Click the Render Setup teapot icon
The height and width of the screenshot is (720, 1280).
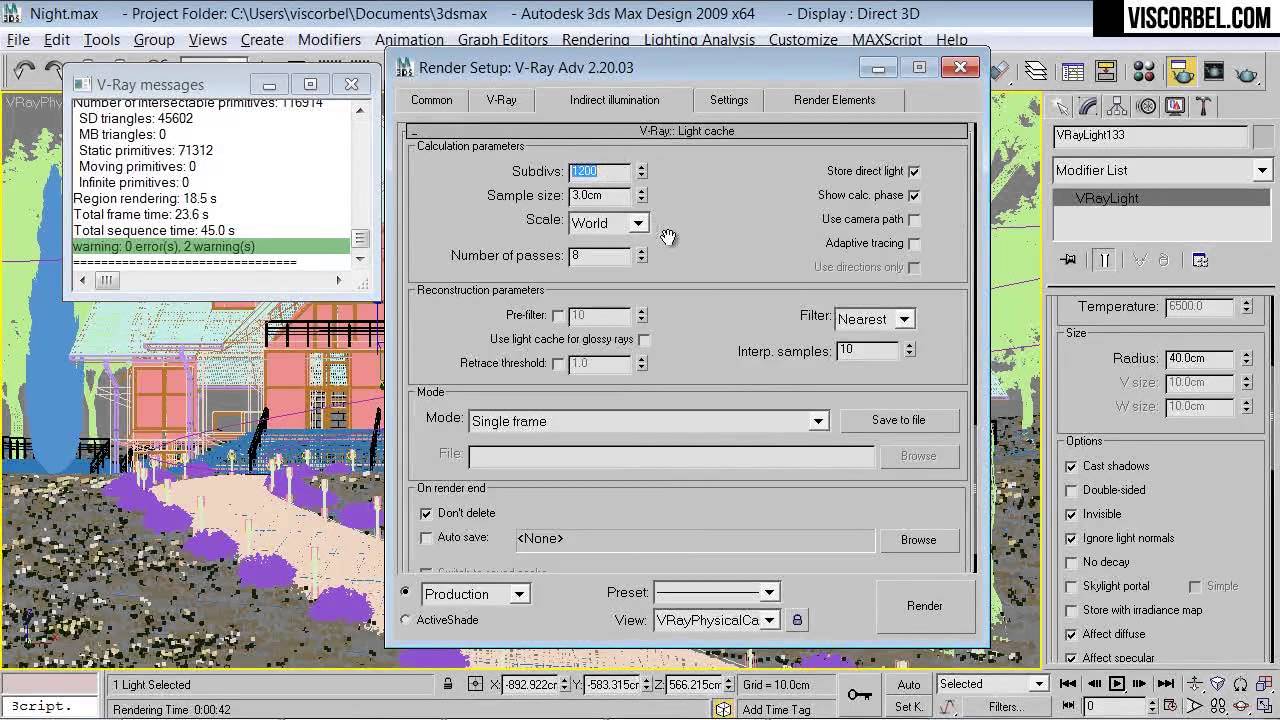[1182, 72]
